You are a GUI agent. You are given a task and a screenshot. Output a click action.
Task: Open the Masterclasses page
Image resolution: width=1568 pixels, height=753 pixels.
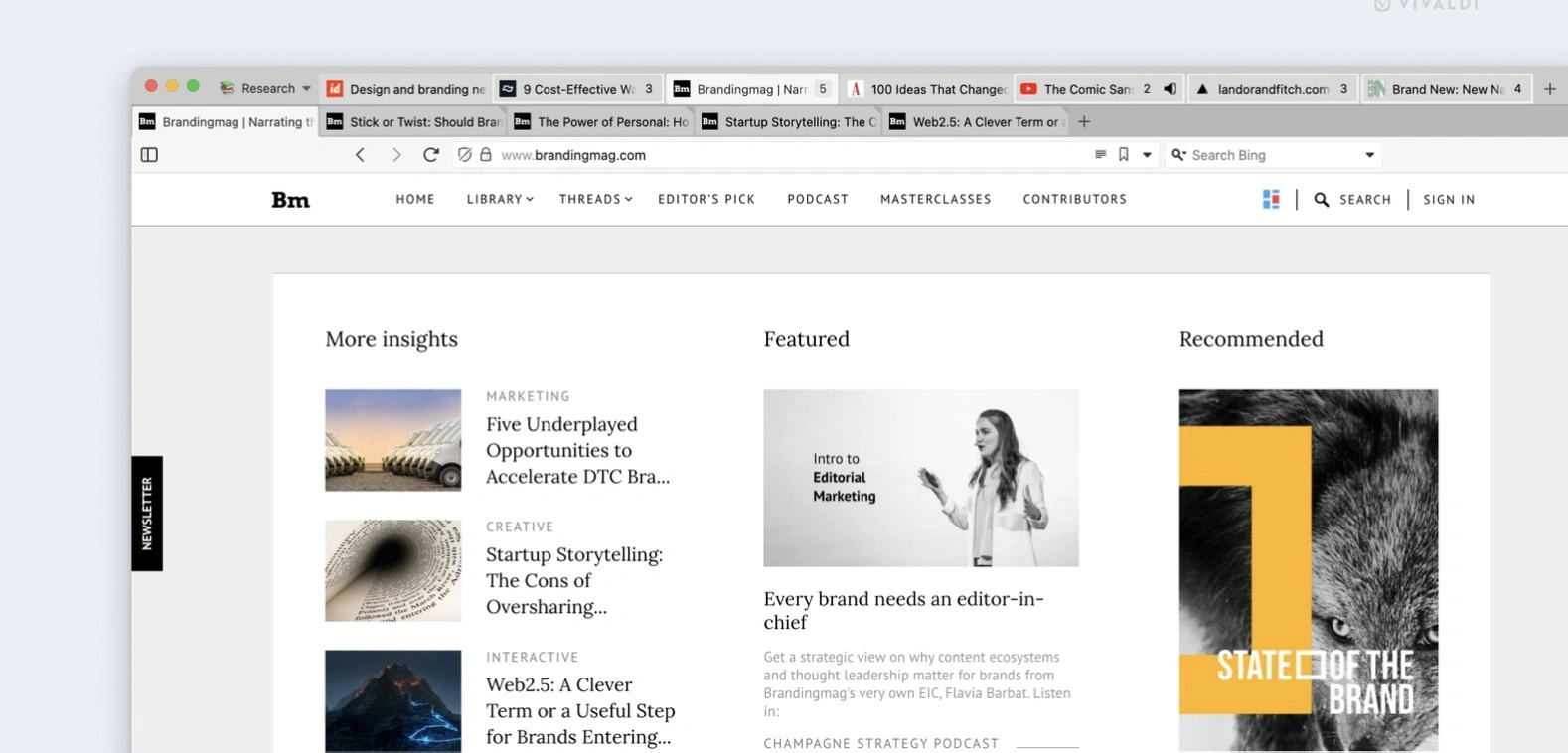(935, 200)
